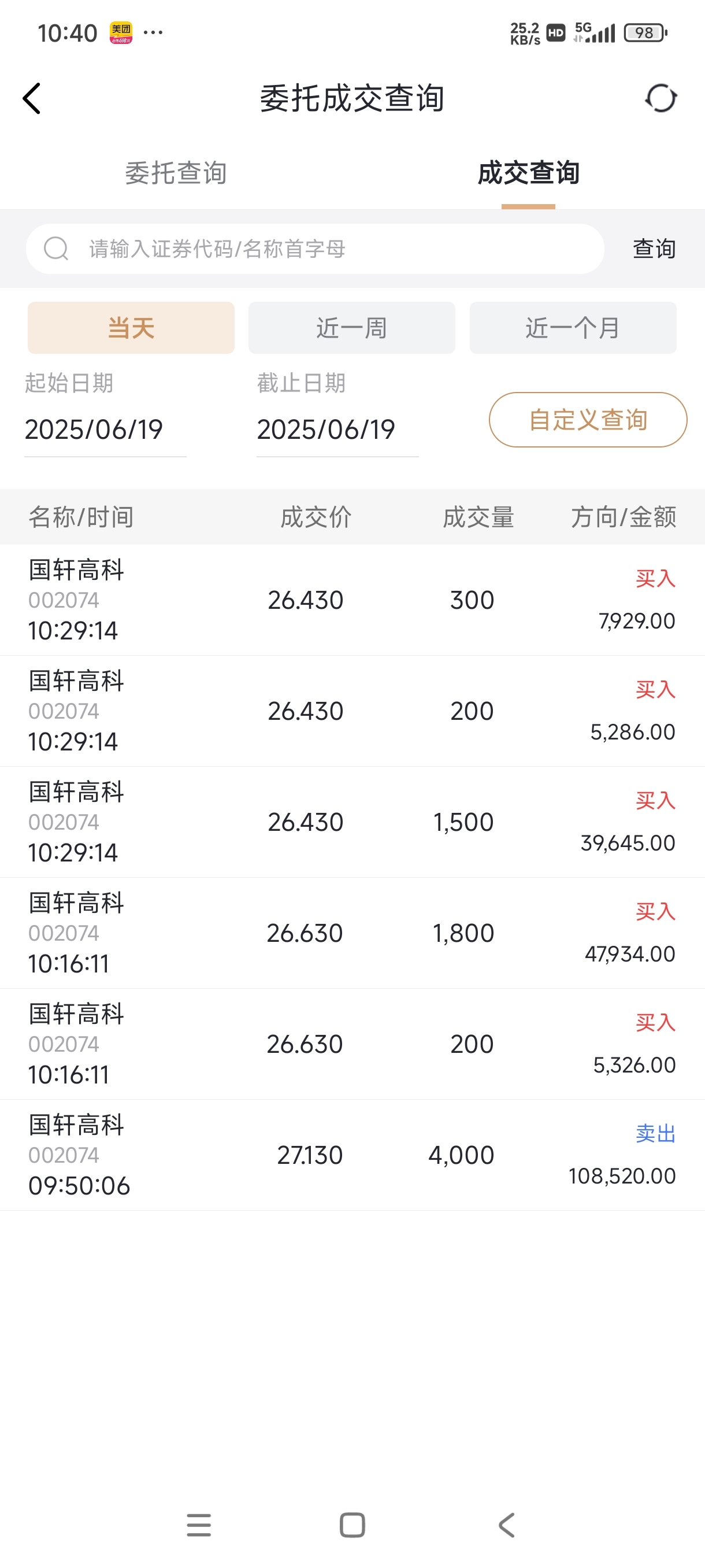Tap the 自定义查询 button

coord(588,419)
